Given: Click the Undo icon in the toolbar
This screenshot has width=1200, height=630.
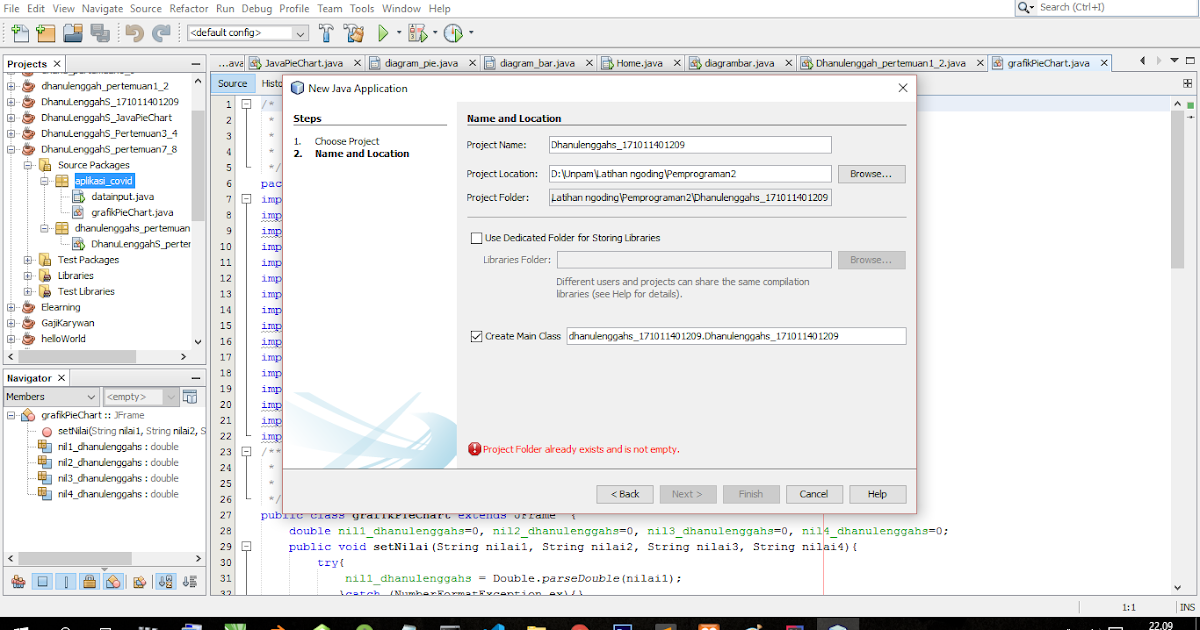Looking at the screenshot, I should (x=133, y=32).
